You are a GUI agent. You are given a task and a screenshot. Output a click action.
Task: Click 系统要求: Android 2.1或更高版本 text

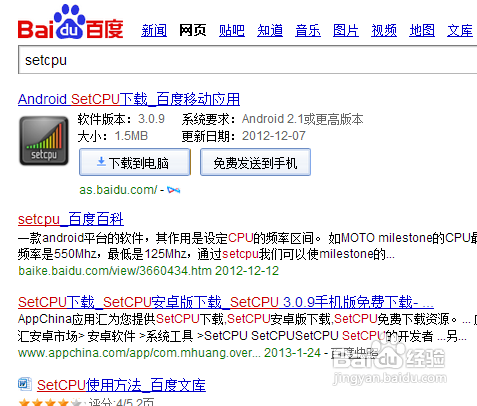(272, 119)
